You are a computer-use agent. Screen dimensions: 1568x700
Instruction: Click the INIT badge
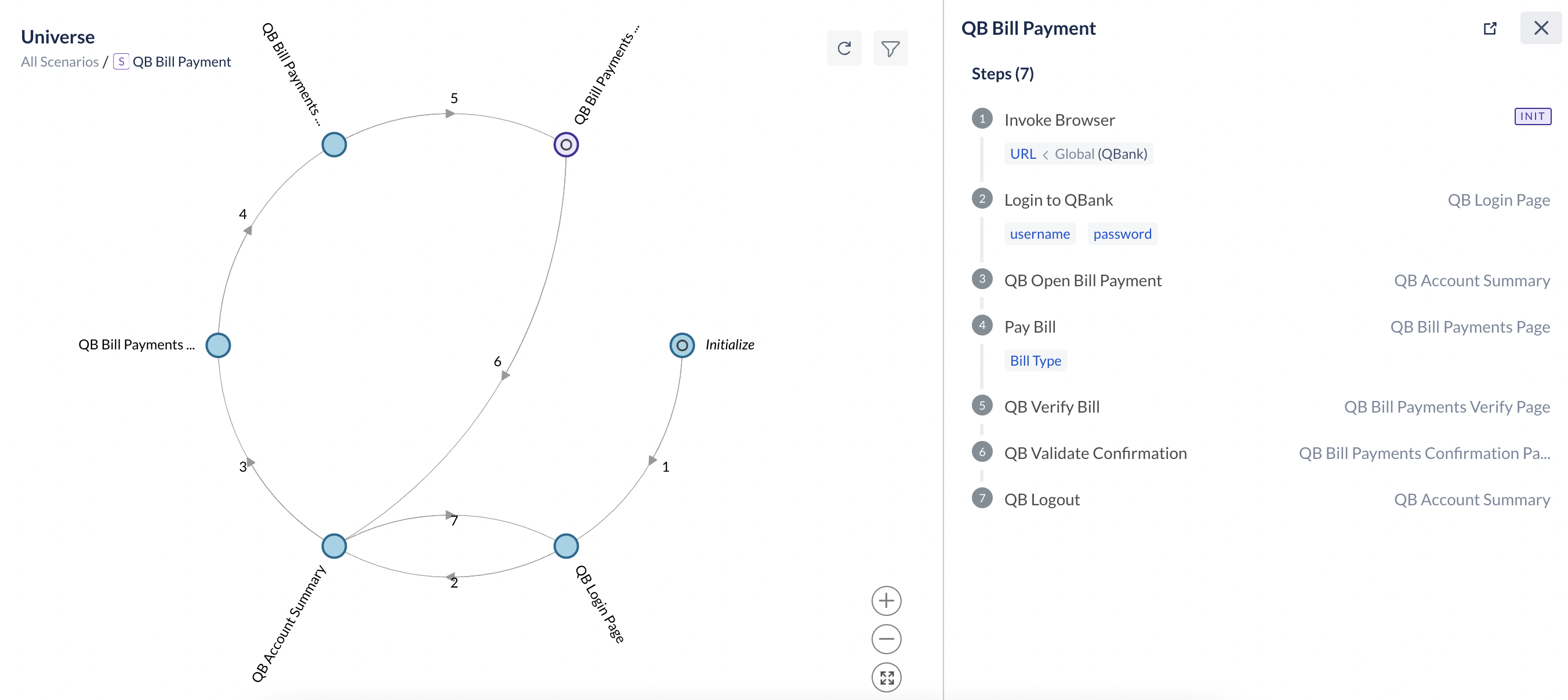click(x=1532, y=116)
